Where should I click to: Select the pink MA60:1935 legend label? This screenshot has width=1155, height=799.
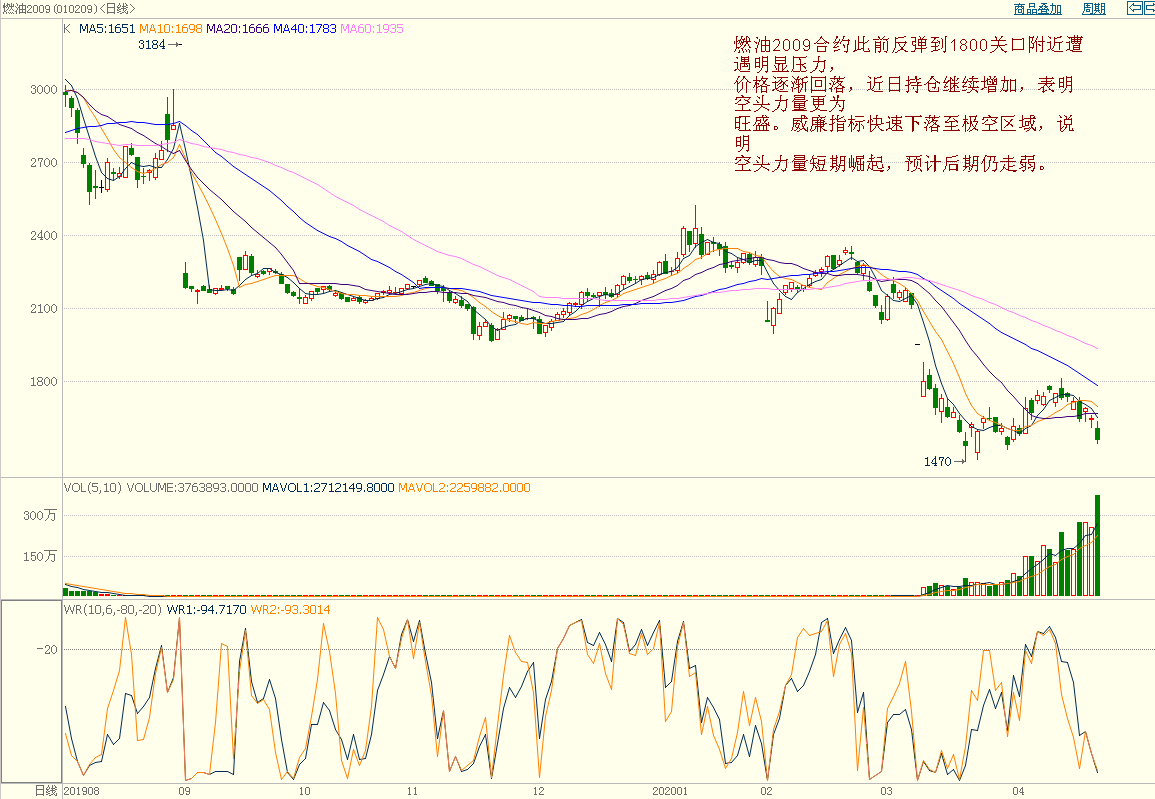(x=372, y=29)
